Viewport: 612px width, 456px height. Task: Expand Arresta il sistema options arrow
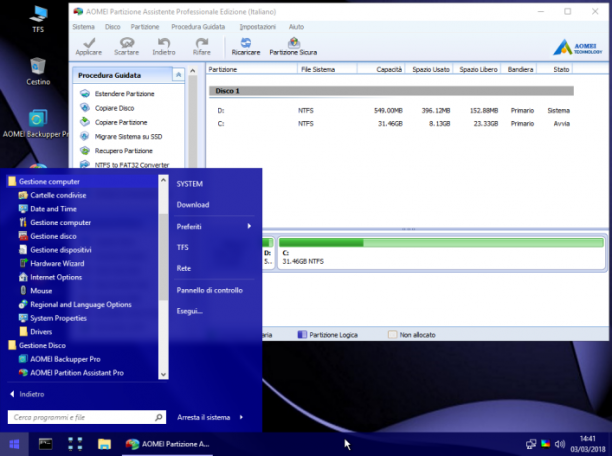point(241,417)
